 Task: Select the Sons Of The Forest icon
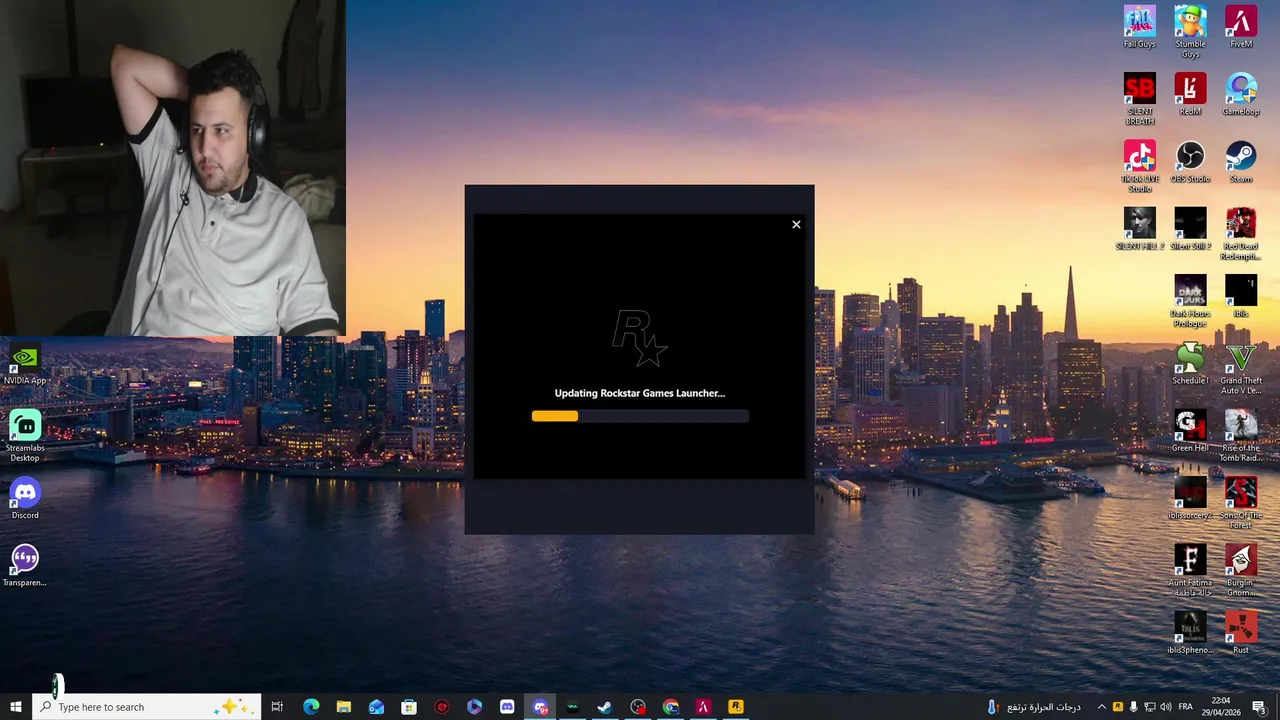click(1241, 503)
